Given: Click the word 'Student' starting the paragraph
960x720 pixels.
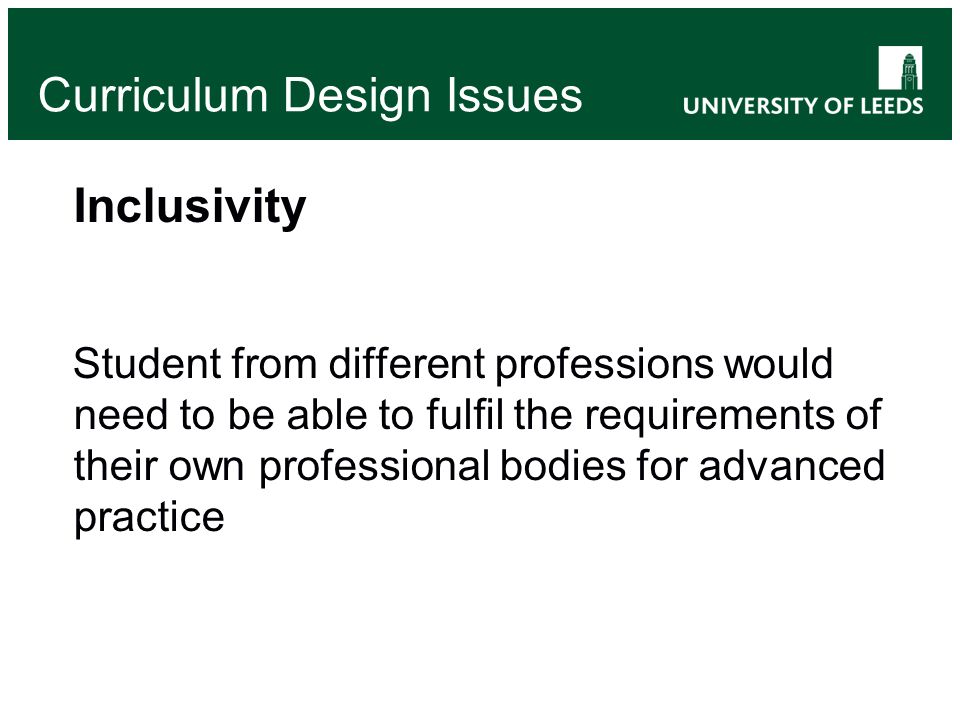Looking at the screenshot, I should point(147,364).
